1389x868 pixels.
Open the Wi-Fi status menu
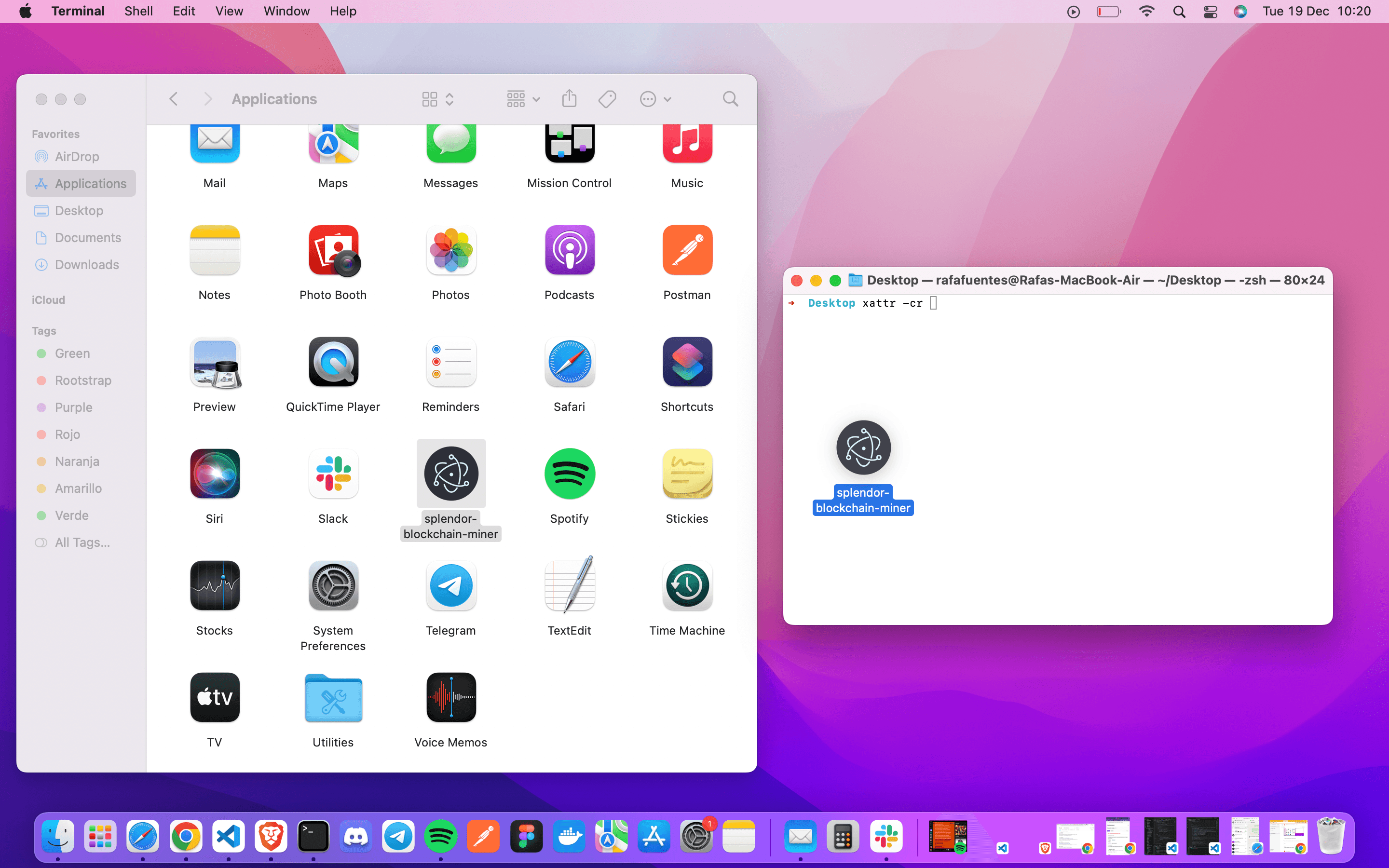[1146, 12]
